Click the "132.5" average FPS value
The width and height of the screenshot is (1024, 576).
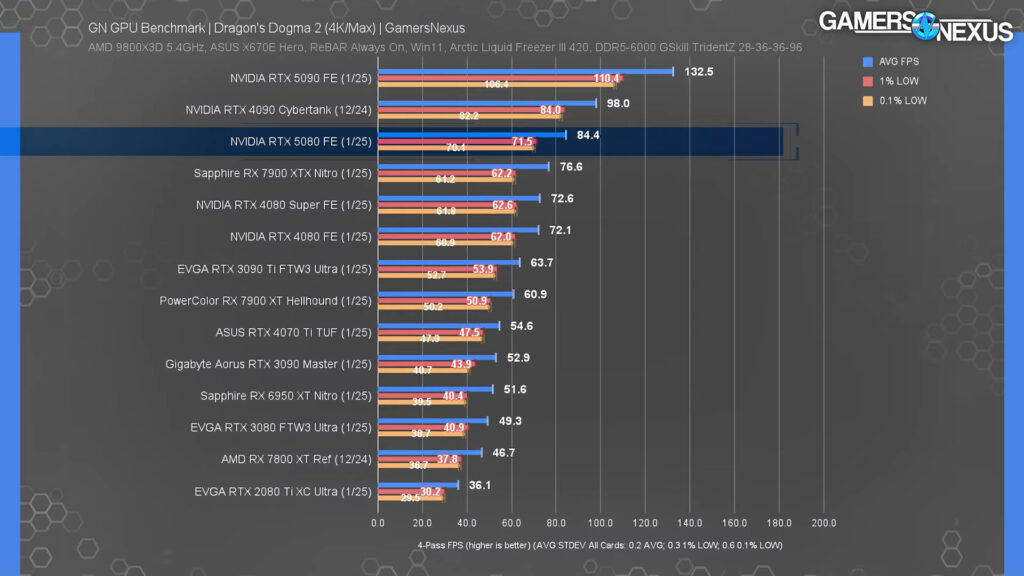point(699,72)
